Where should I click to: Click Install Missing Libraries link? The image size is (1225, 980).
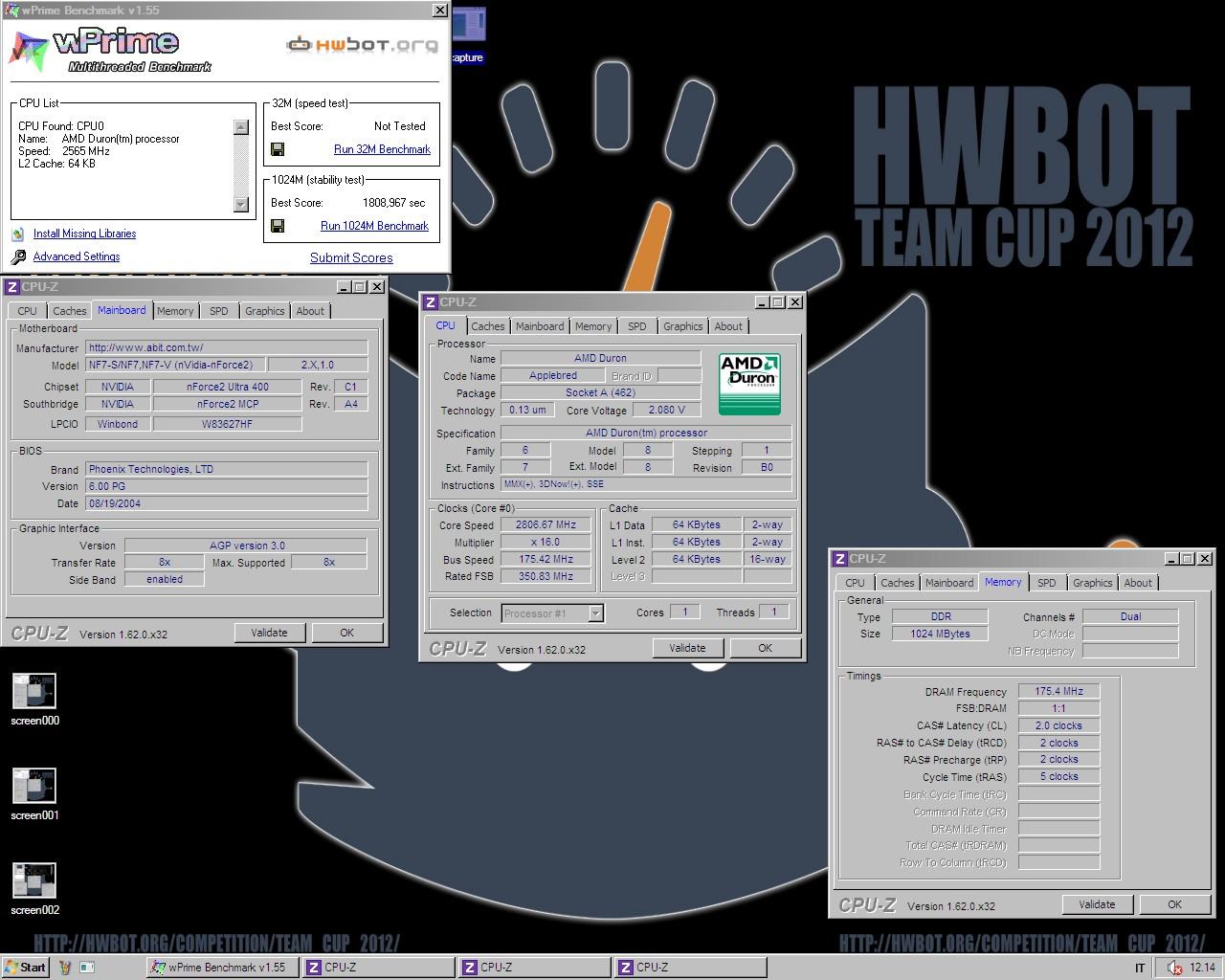(84, 234)
